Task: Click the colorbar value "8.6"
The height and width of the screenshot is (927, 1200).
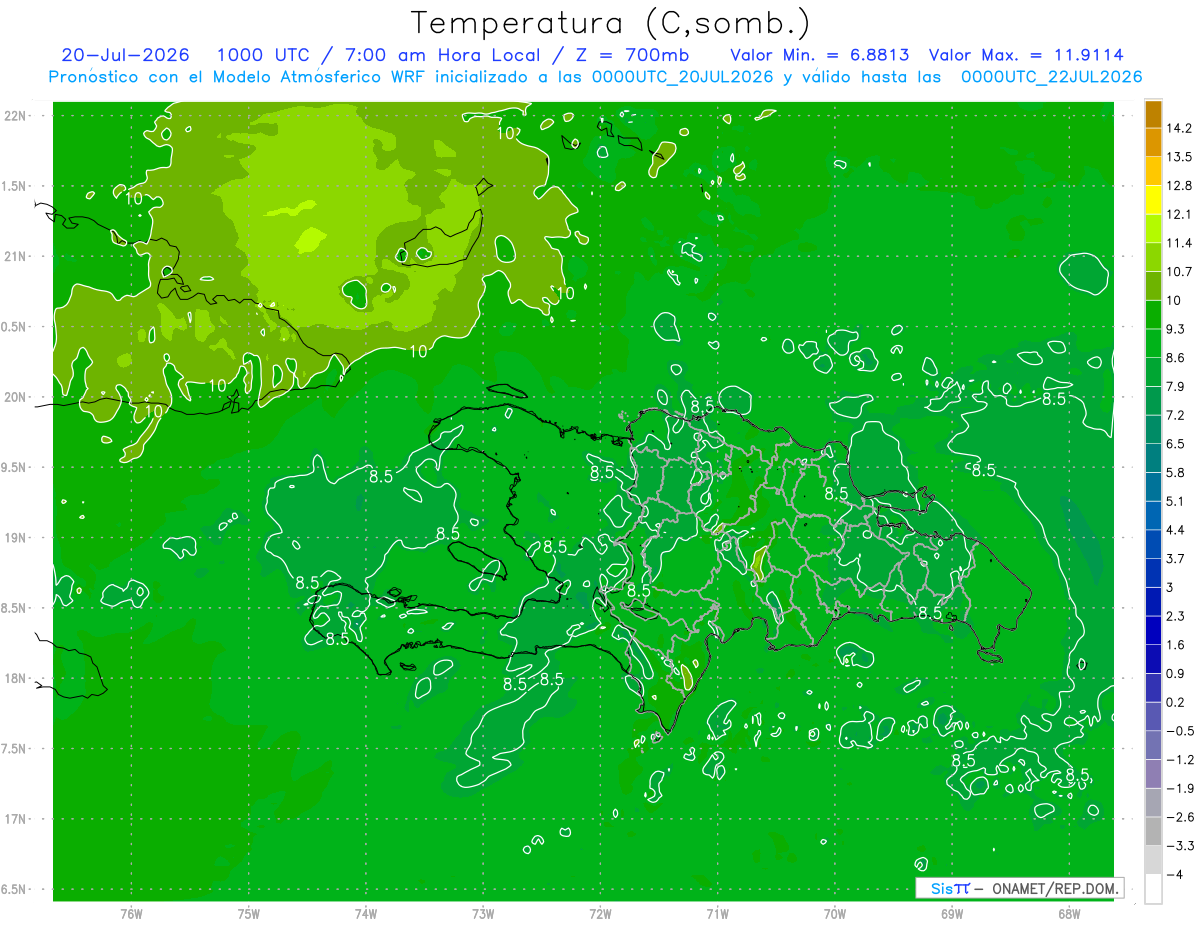Action: click(x=1177, y=357)
